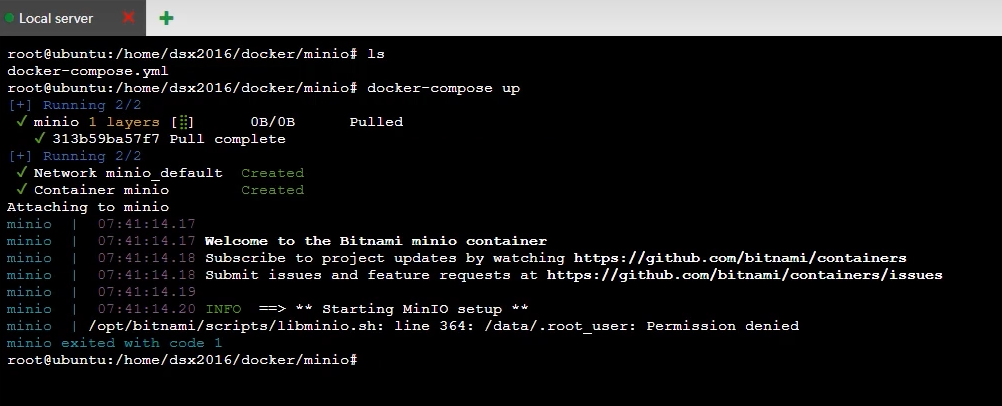Viewport: 1002px width, 406px height.
Task: Click the checkmark beside minio 1 layers
Action: 22,121
